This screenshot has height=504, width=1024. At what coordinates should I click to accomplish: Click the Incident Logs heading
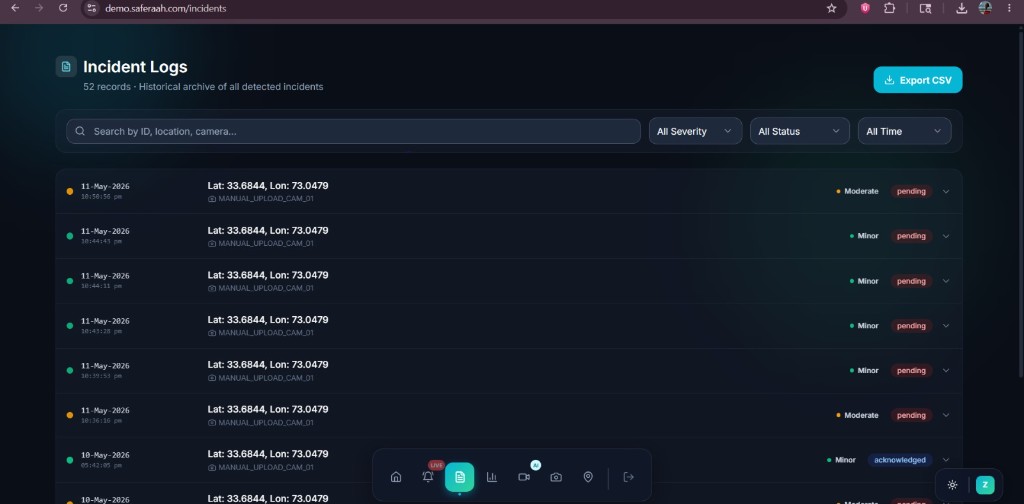click(135, 67)
